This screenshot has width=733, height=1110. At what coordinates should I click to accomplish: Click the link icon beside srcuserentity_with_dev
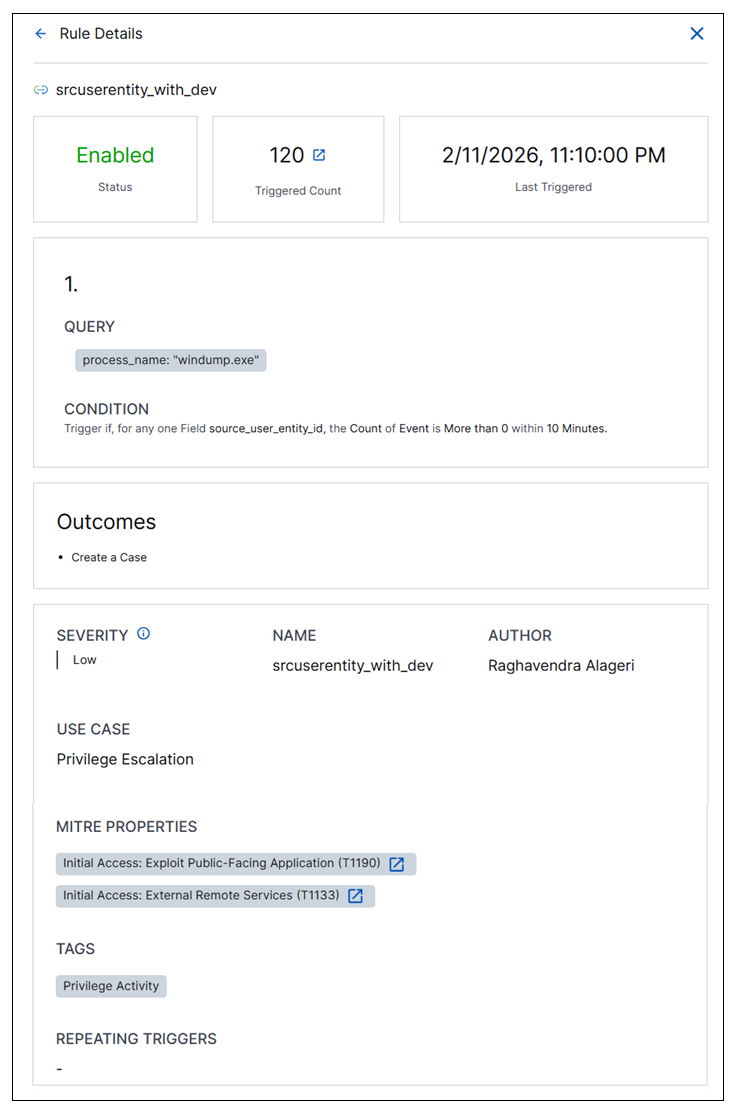(x=41, y=90)
